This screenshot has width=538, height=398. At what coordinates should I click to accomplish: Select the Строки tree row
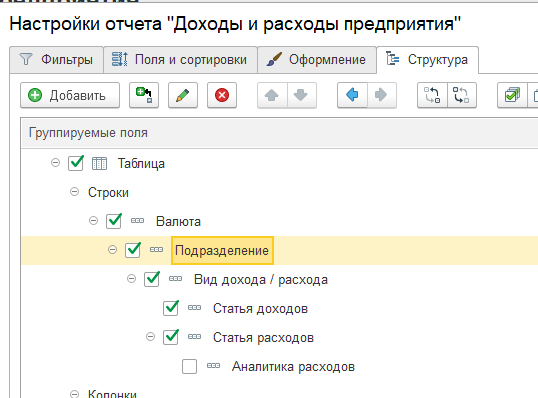pos(280,192)
